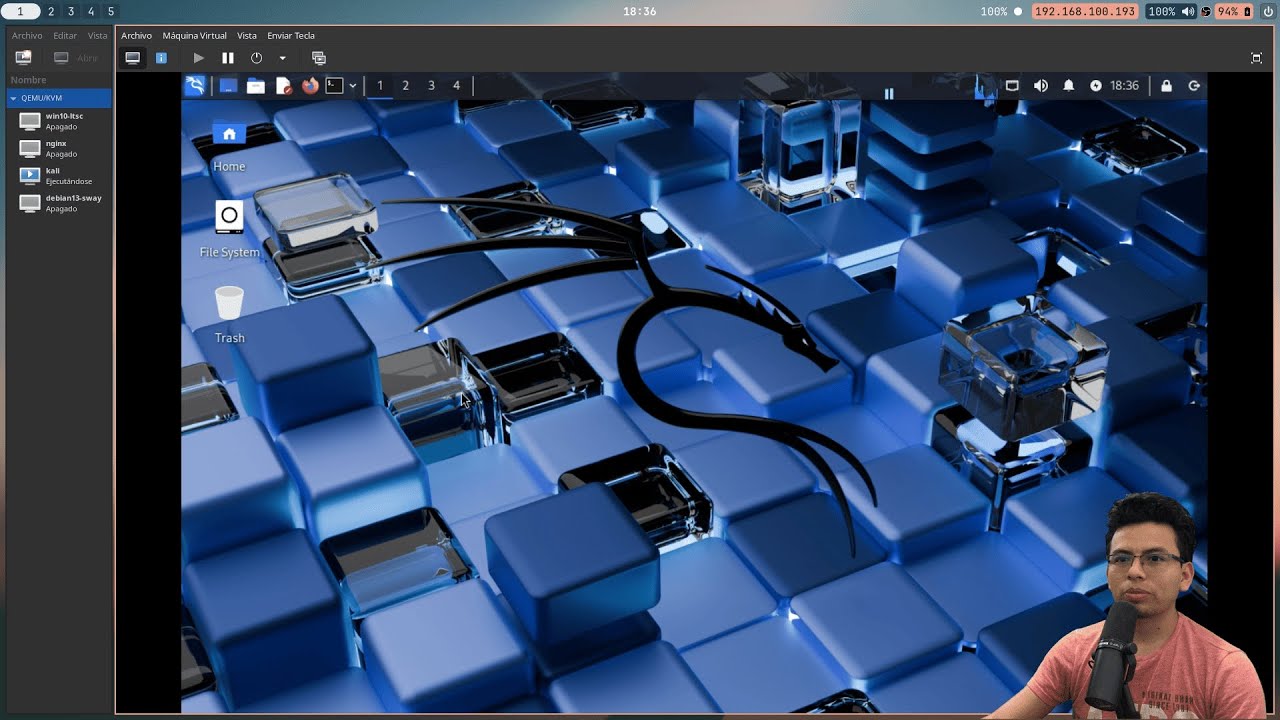The height and width of the screenshot is (720, 1280).
Task: Open the Kali applications menu dragon icon
Action: [195, 86]
